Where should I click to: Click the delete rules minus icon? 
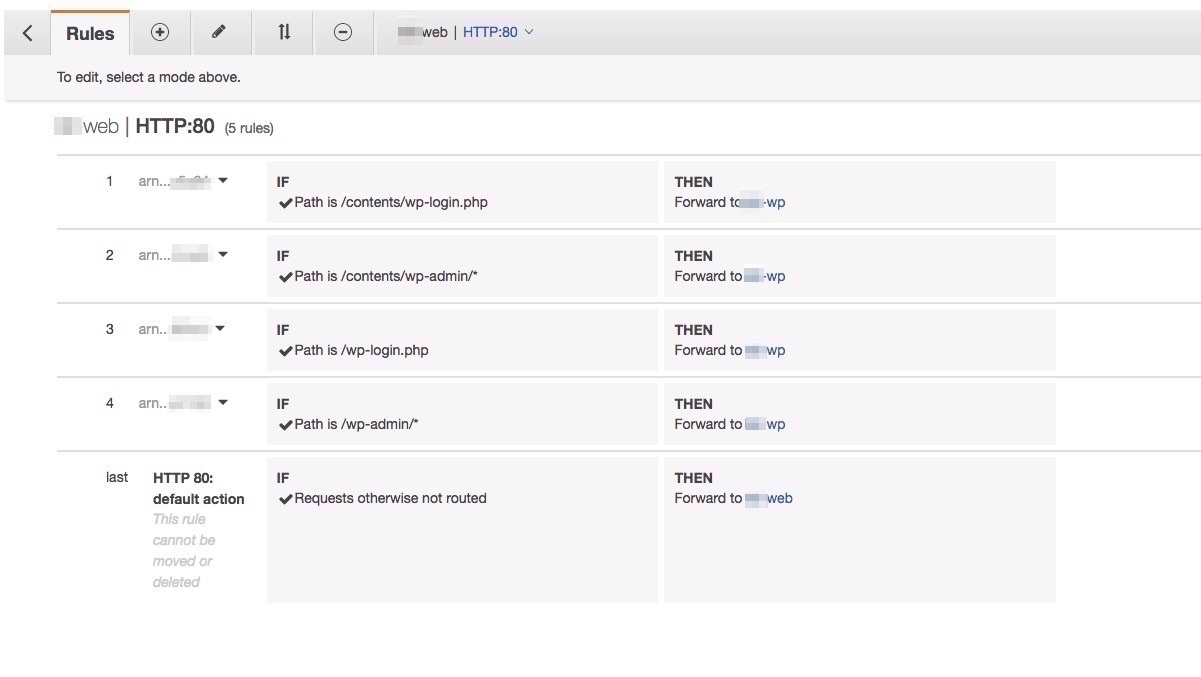coord(343,32)
